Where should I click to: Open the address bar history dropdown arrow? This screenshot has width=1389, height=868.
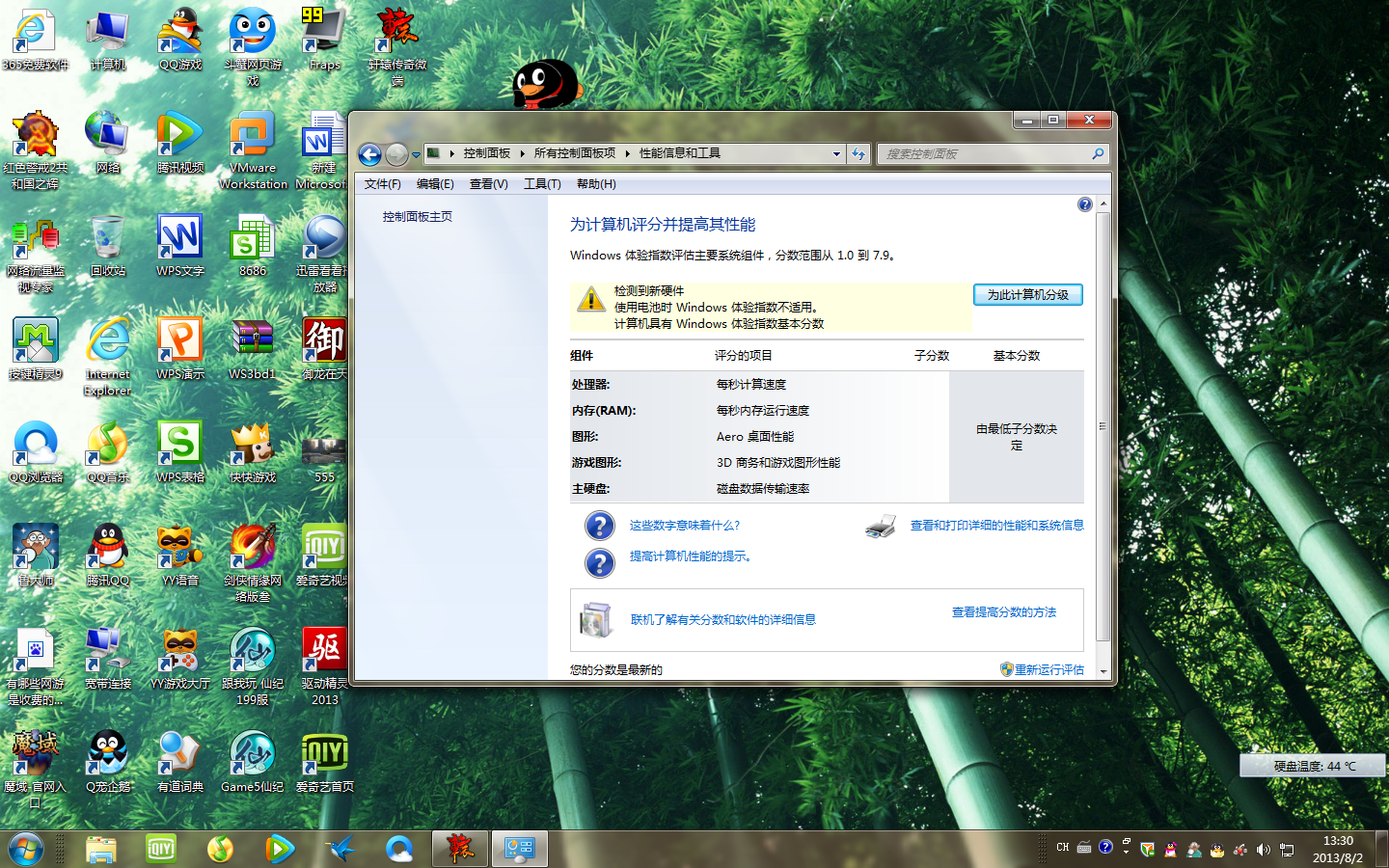[x=836, y=153]
